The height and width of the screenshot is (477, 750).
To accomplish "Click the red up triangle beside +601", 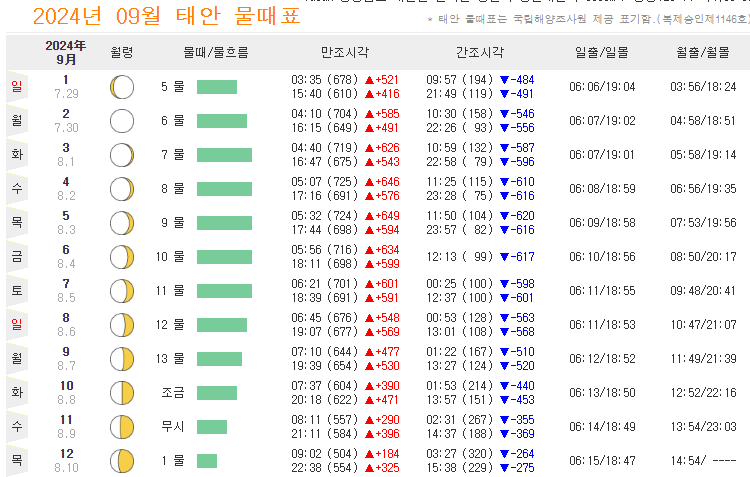I will tap(369, 284).
